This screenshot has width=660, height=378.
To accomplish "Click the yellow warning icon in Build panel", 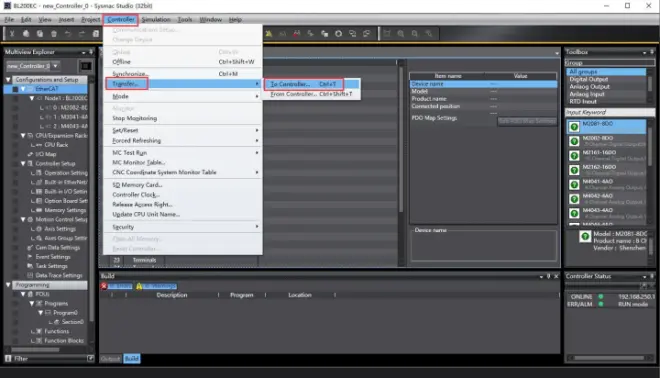I will point(139,286).
